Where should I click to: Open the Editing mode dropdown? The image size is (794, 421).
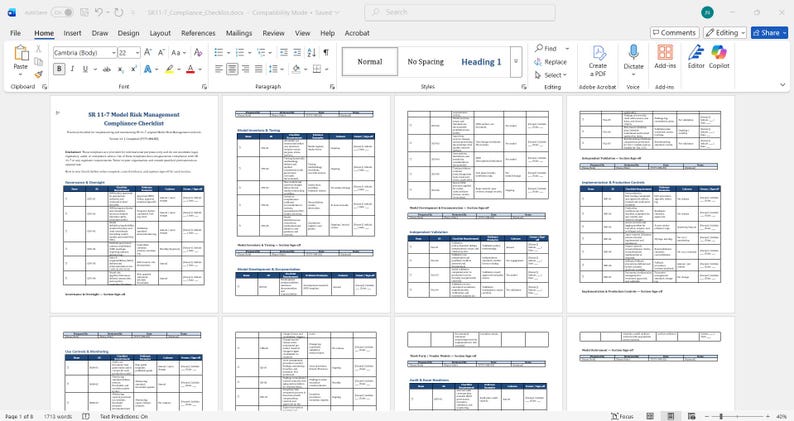[725, 32]
